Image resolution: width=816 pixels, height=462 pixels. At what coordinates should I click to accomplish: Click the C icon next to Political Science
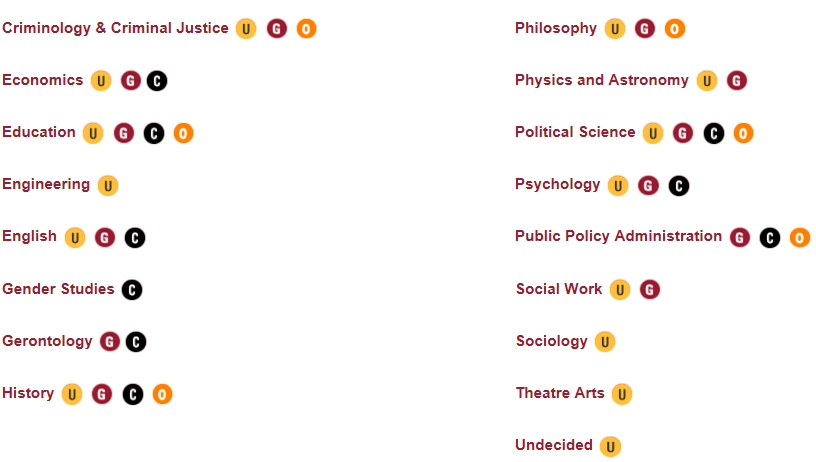point(713,134)
